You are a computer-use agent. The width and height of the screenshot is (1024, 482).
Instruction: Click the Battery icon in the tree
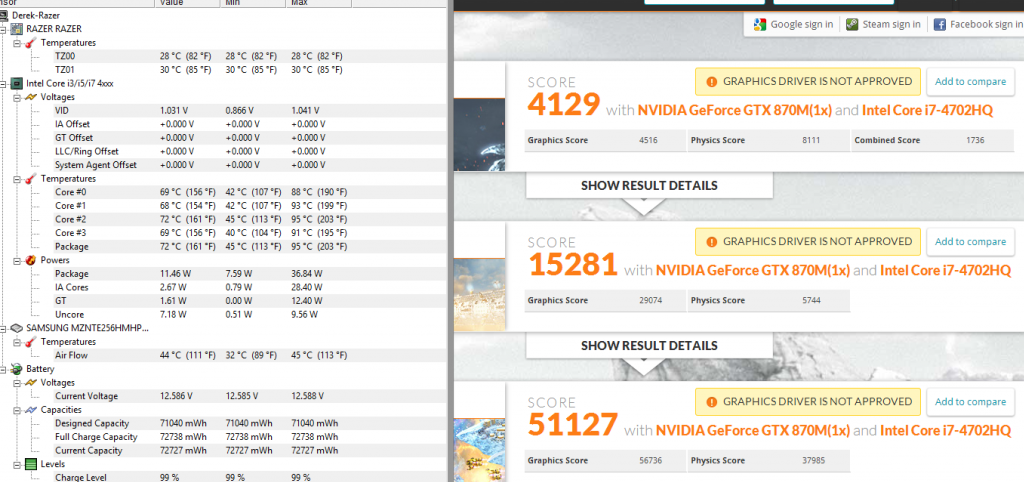(18, 369)
